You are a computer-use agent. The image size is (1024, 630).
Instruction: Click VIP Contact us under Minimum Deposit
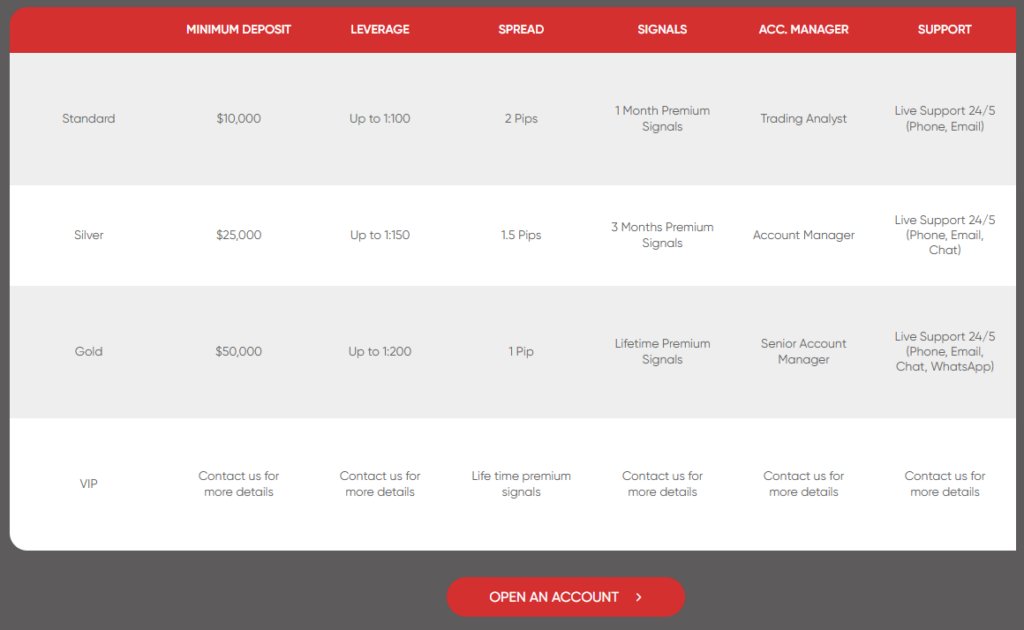238,484
